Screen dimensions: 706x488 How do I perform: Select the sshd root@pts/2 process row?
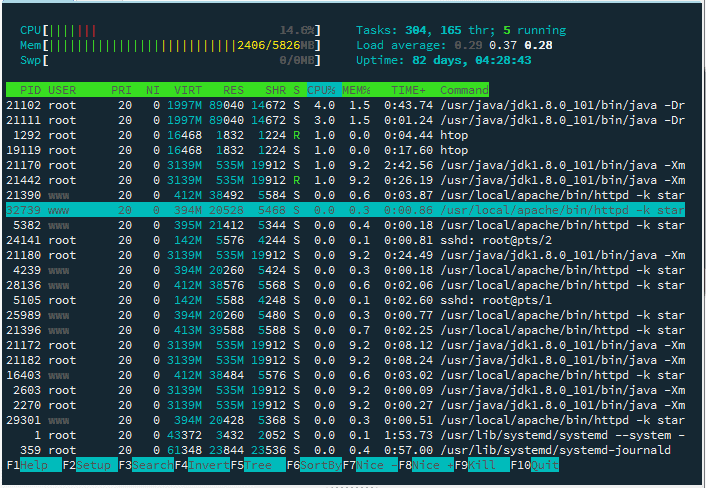(x=345, y=240)
